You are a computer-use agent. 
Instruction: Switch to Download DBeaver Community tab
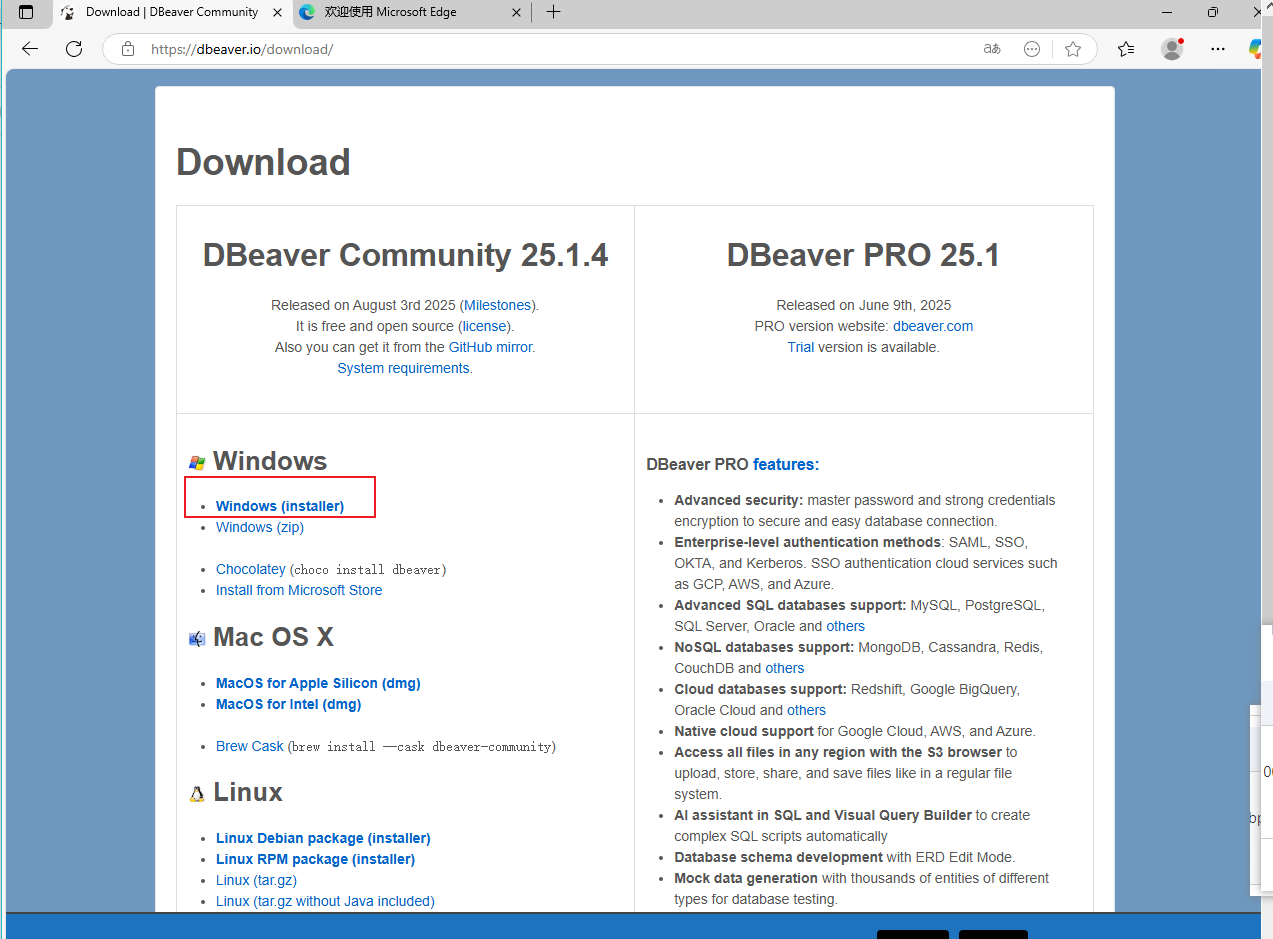[x=172, y=12]
